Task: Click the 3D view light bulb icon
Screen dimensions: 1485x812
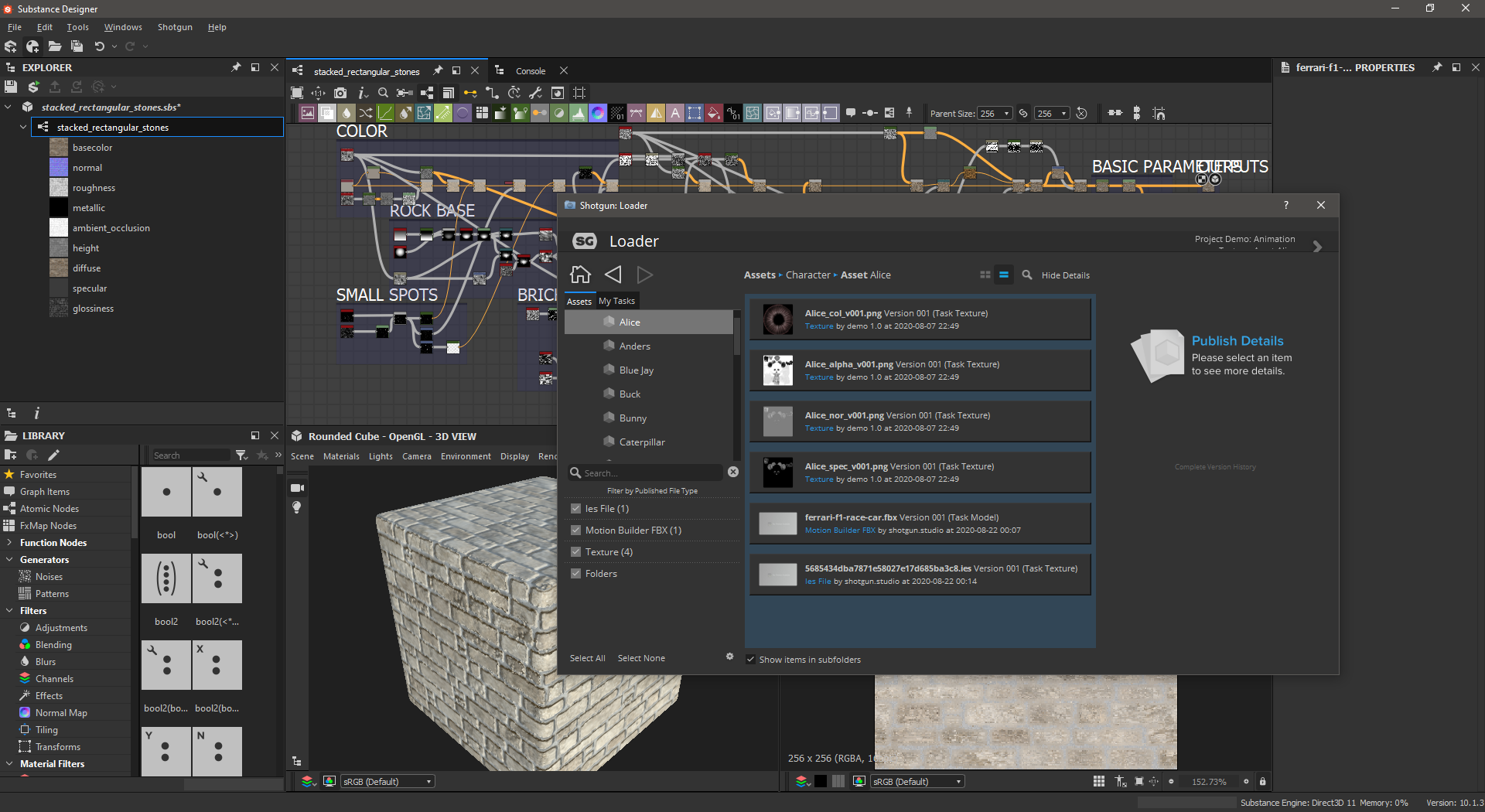Action: point(297,507)
